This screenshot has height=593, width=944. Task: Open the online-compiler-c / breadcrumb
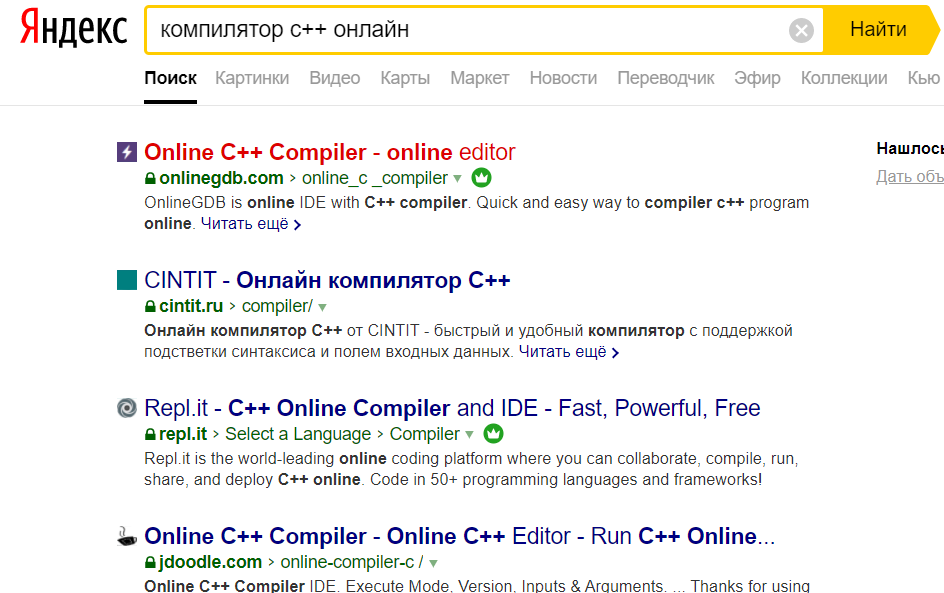pos(352,562)
